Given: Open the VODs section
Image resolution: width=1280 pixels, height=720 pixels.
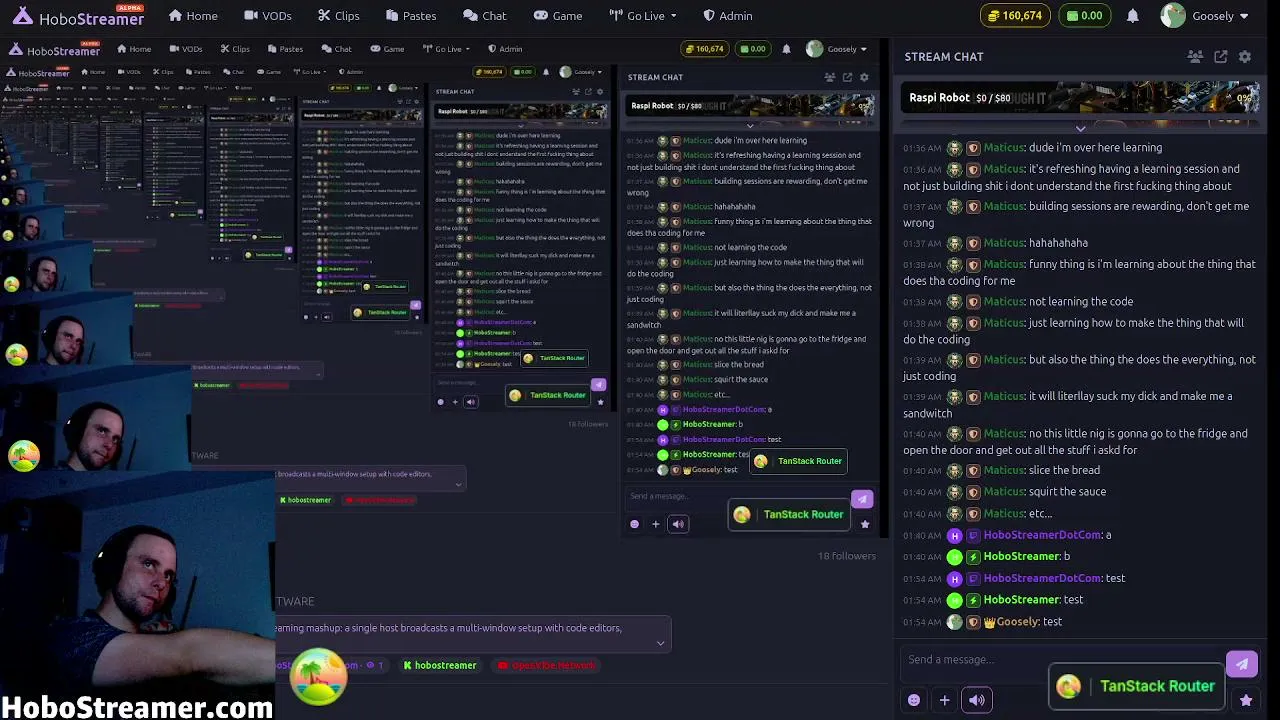Looking at the screenshot, I should pyautogui.click(x=268, y=16).
